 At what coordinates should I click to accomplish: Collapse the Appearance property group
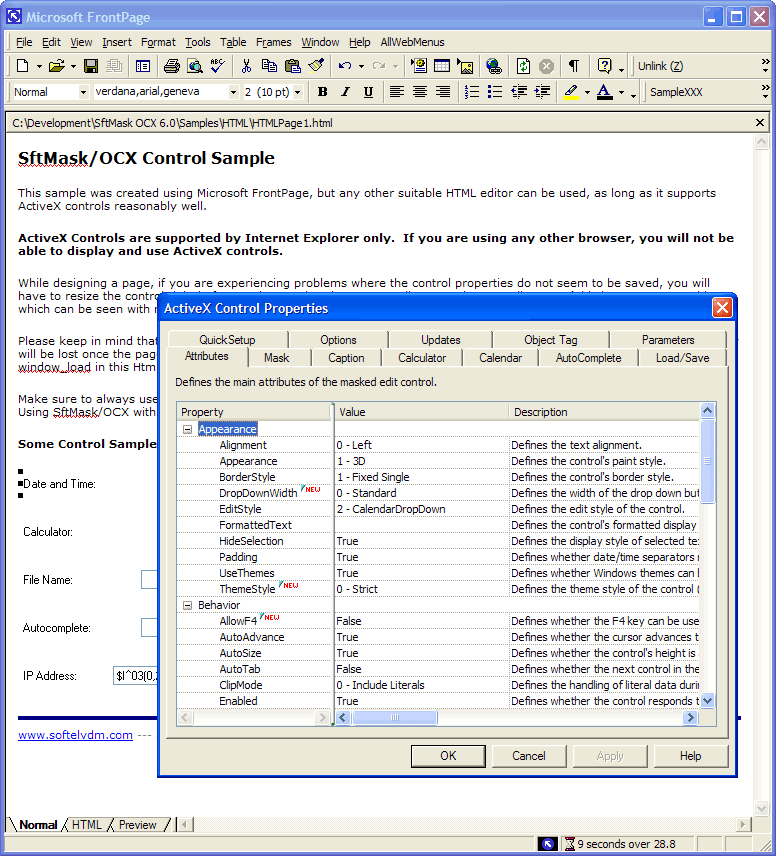pos(187,429)
